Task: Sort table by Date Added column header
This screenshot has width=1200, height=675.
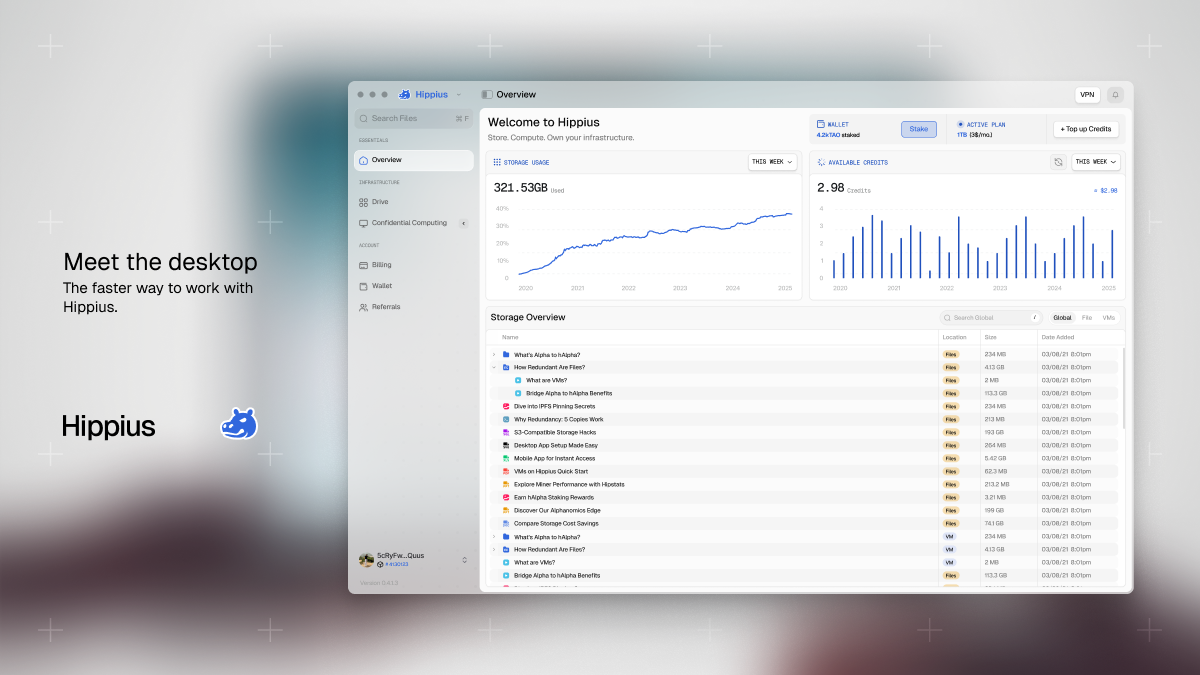Action: pos(1057,337)
